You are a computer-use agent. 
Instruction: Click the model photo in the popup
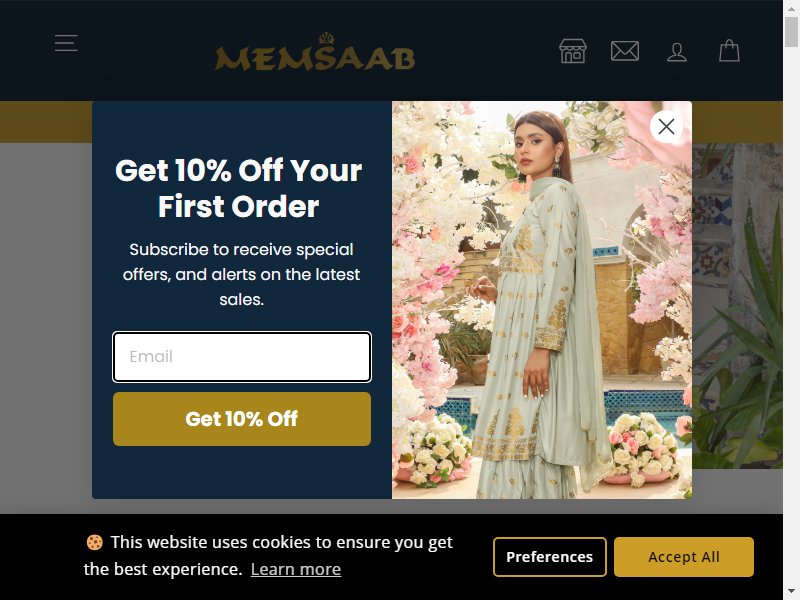542,300
